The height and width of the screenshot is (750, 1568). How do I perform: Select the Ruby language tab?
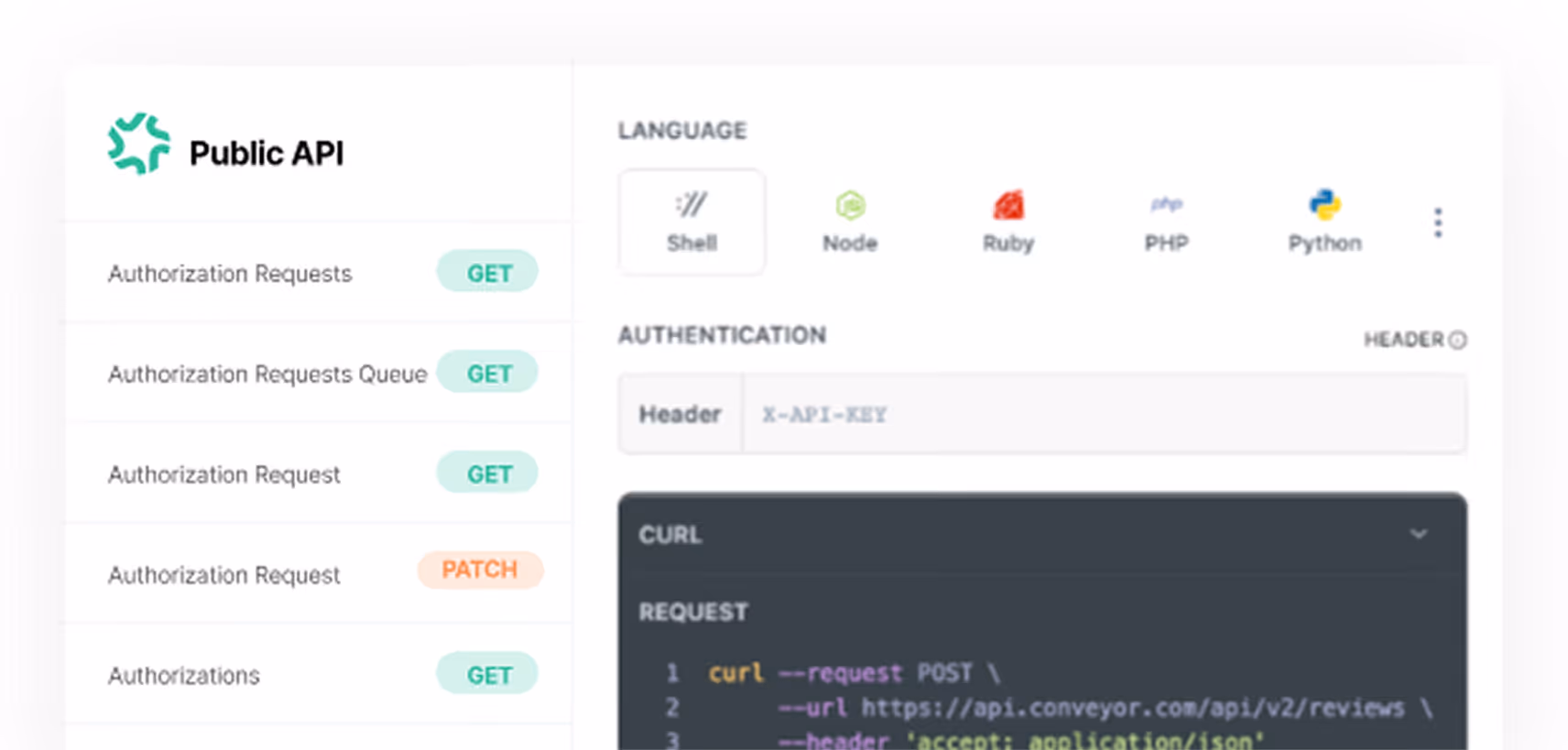click(x=1008, y=222)
